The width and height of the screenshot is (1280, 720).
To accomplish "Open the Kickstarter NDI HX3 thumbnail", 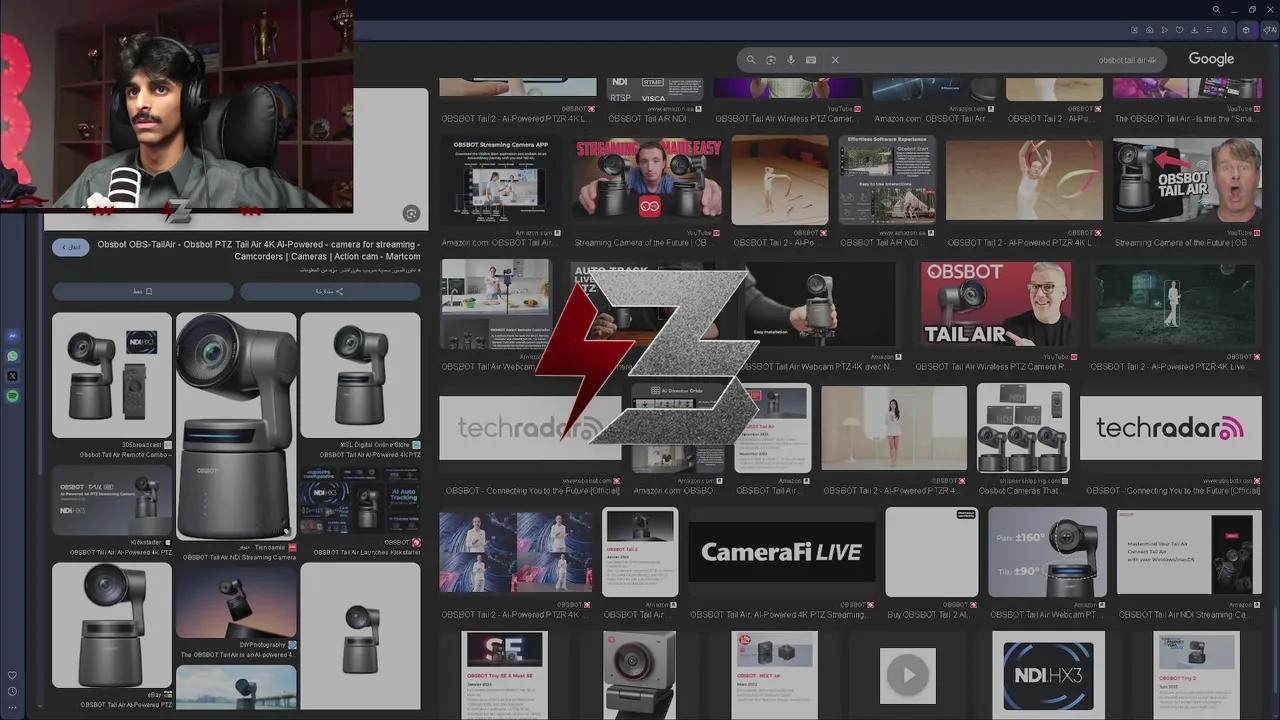I will pos(112,499).
